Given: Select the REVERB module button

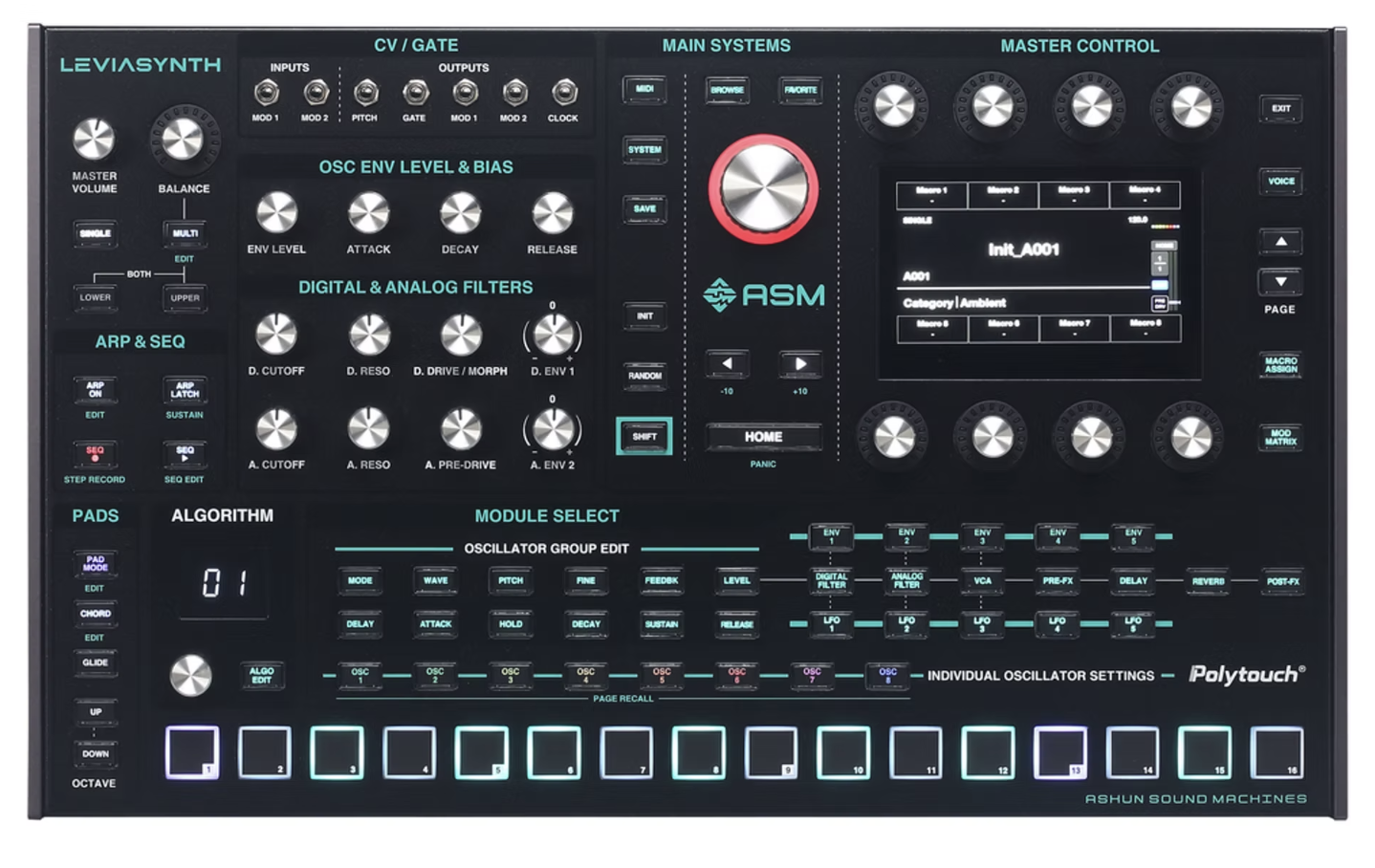Looking at the screenshot, I should point(1208,581).
